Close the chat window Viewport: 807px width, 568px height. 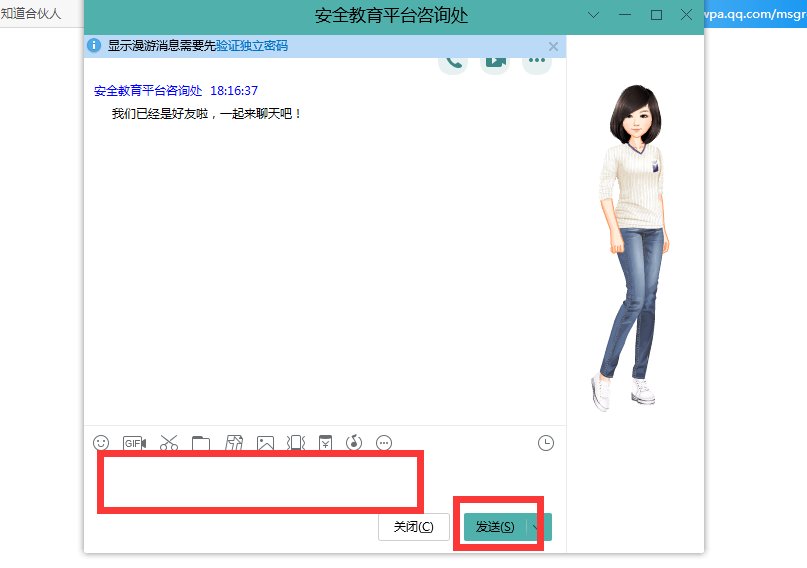tap(687, 15)
